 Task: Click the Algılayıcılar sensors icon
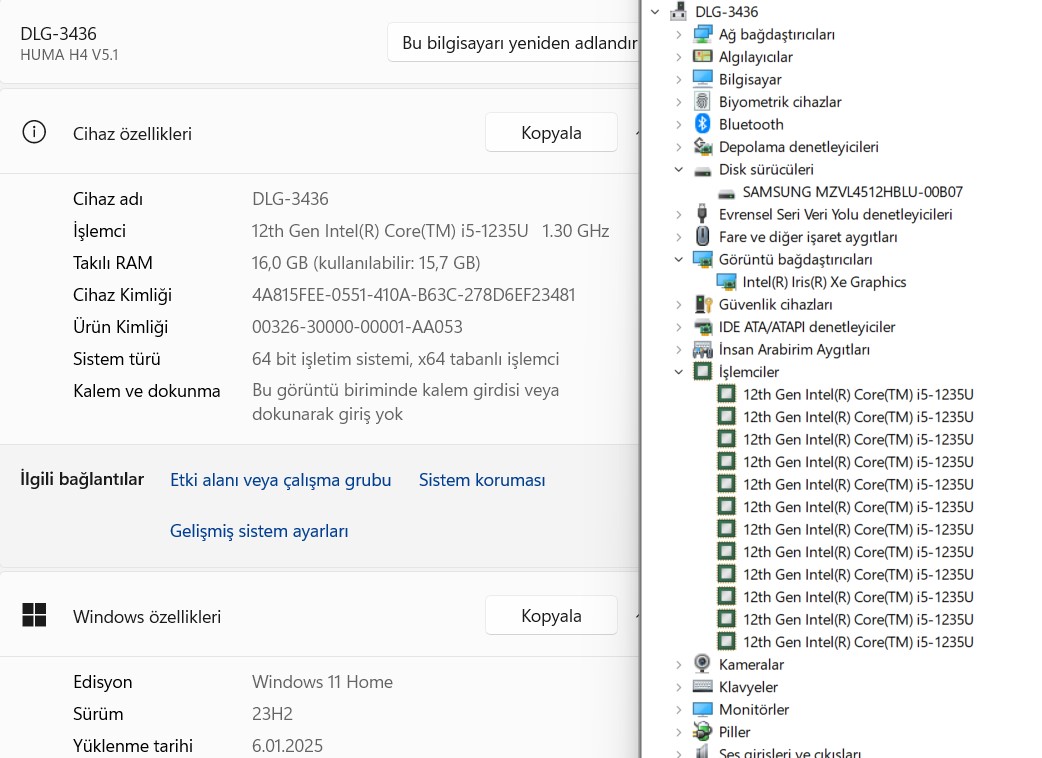tap(702, 56)
